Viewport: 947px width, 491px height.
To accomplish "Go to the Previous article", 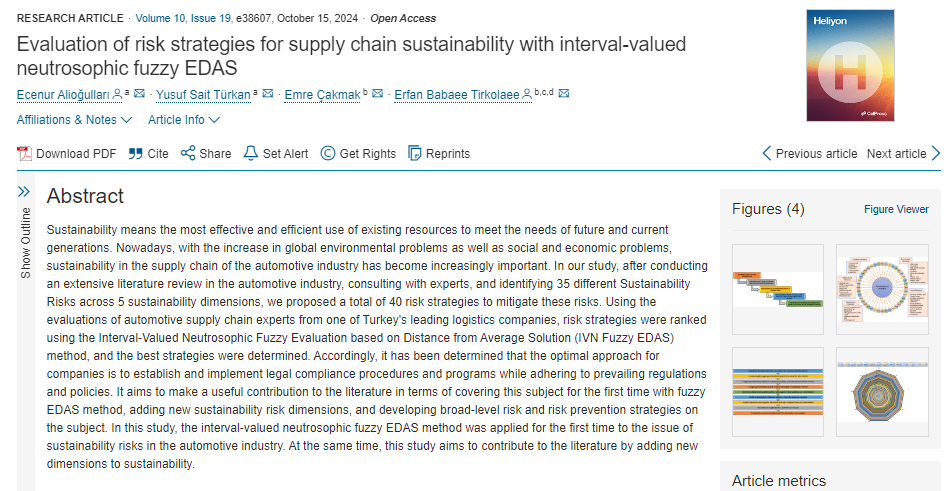I will point(809,153).
